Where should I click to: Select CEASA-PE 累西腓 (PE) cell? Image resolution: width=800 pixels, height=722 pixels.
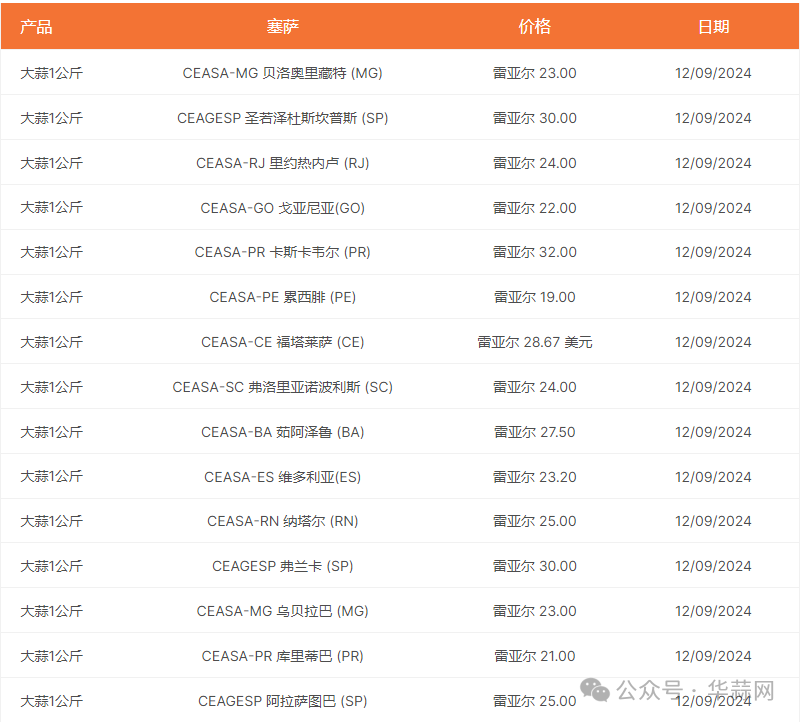283,297
